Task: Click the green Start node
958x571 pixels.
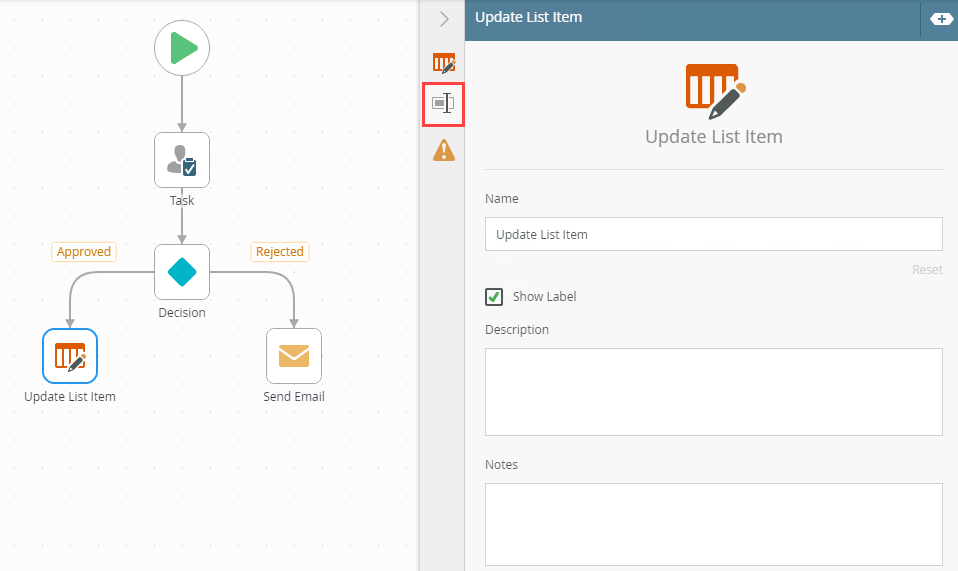Action: (x=182, y=48)
